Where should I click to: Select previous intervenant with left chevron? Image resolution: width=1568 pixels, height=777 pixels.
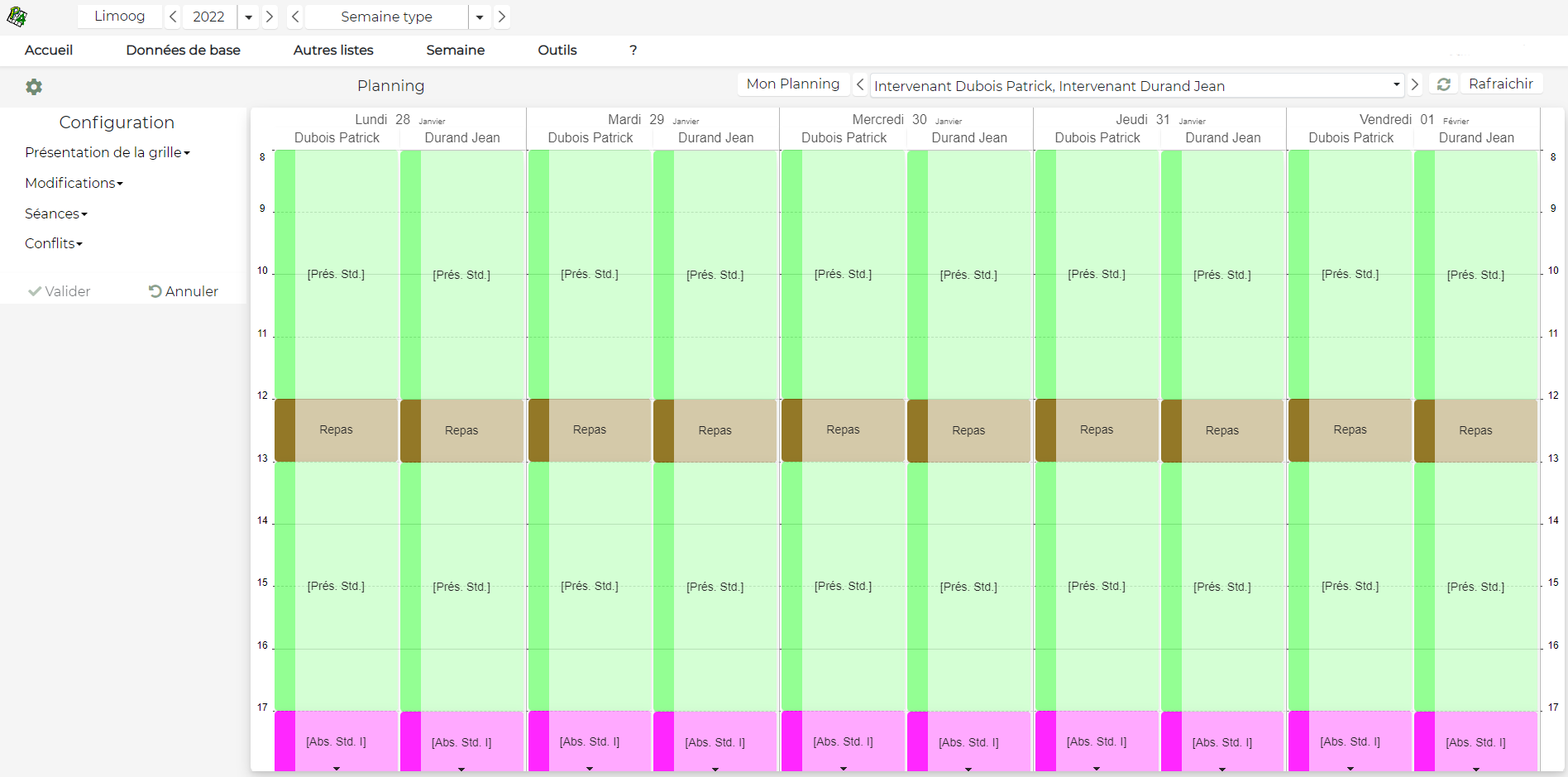click(x=860, y=84)
